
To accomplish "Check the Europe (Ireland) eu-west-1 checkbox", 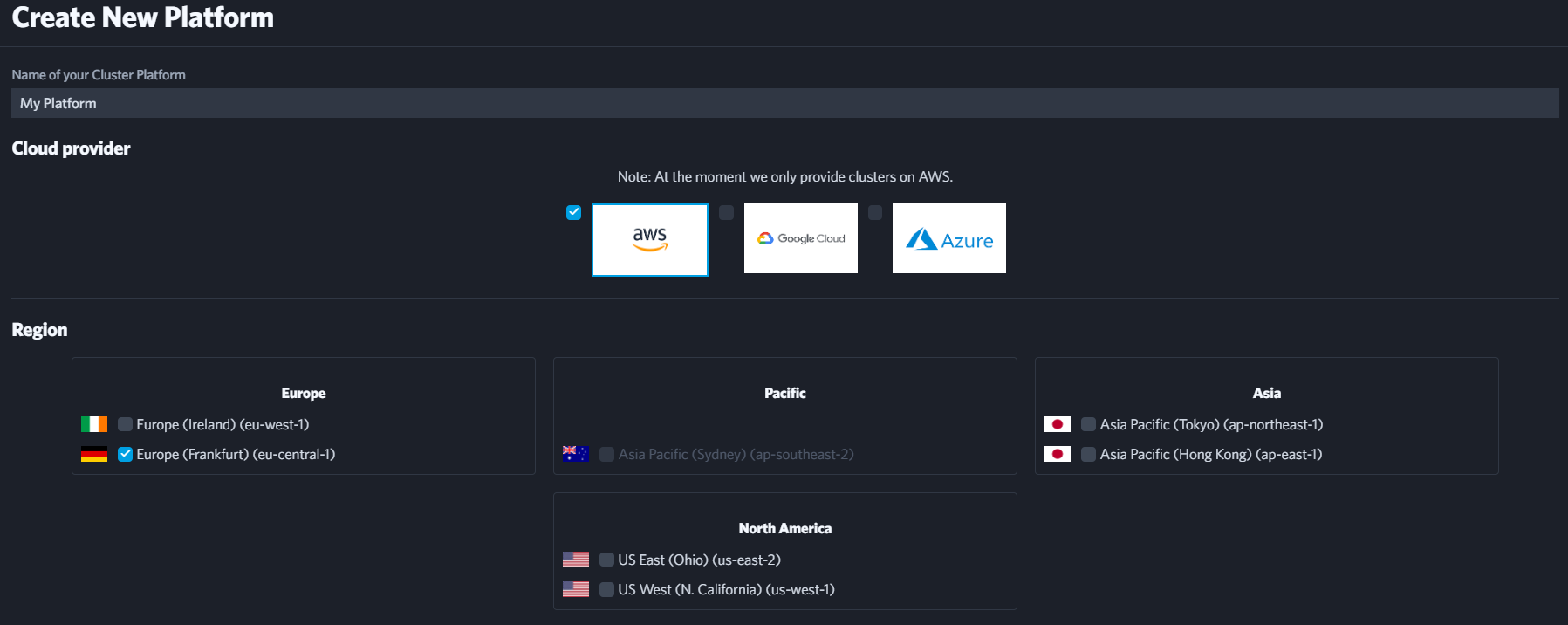I will click(125, 424).
